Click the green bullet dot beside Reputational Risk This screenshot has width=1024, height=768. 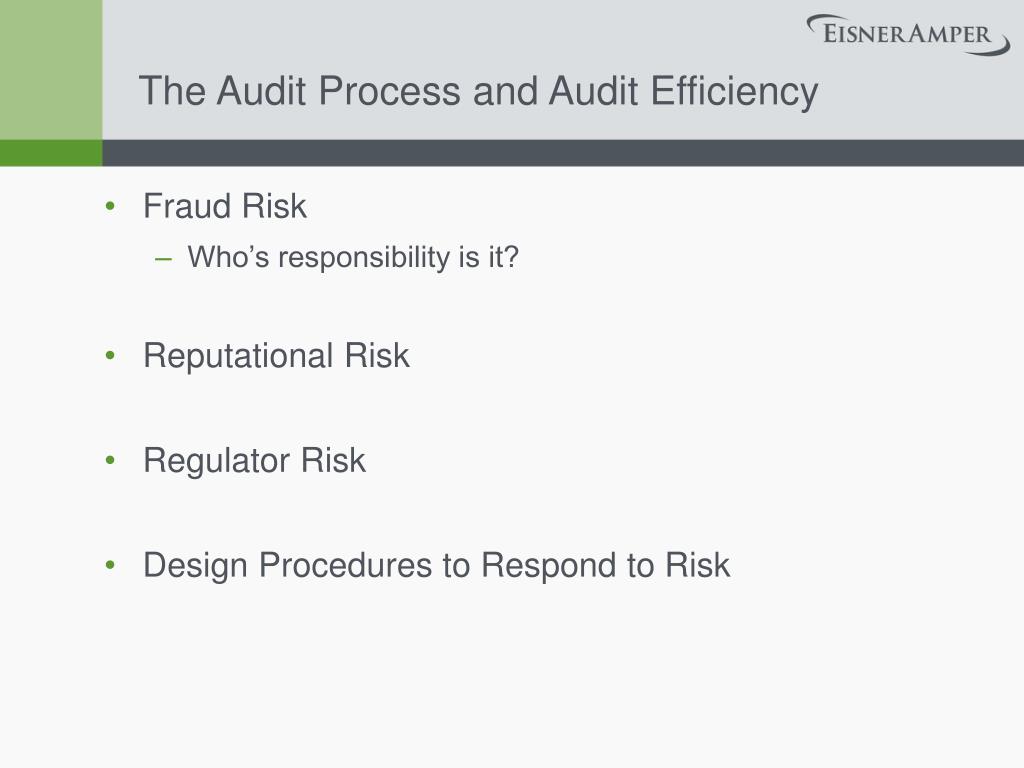pyautogui.click(x=110, y=356)
